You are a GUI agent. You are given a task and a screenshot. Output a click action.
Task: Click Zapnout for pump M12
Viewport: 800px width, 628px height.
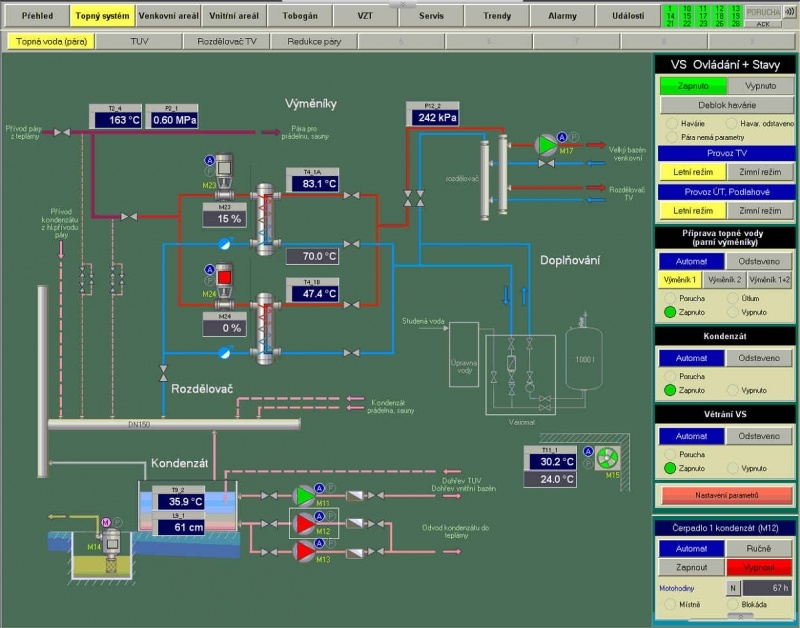[691, 567]
